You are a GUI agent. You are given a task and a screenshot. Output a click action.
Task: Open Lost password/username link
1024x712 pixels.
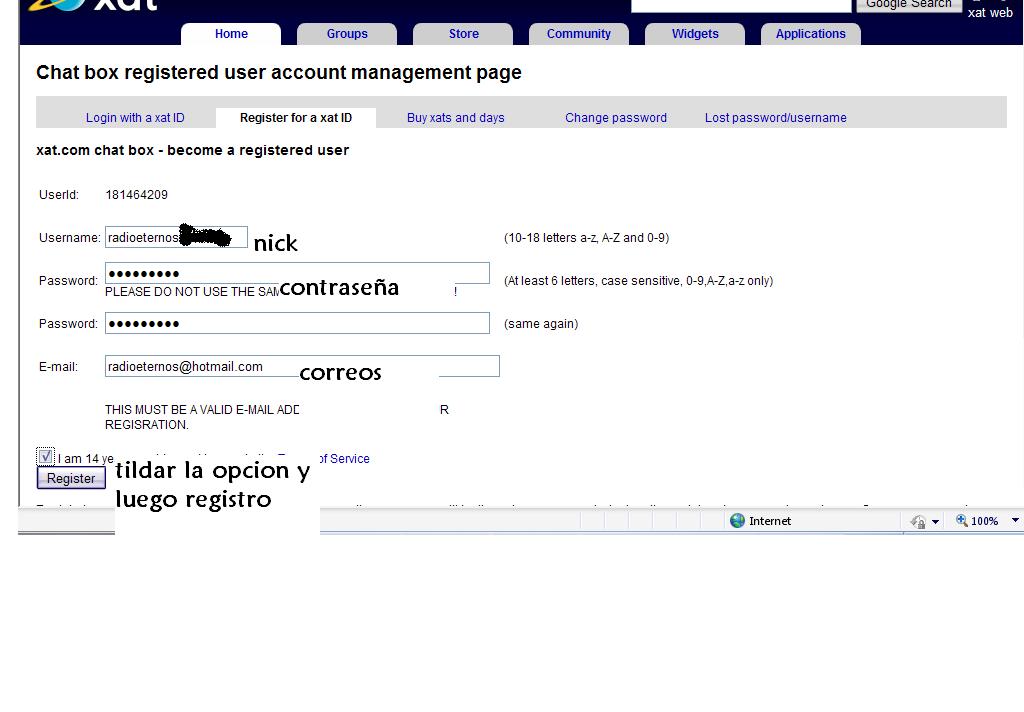(775, 118)
